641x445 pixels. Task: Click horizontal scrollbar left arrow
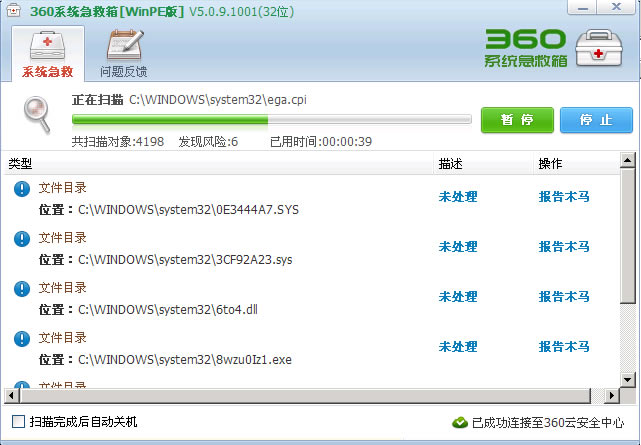click(x=11, y=395)
